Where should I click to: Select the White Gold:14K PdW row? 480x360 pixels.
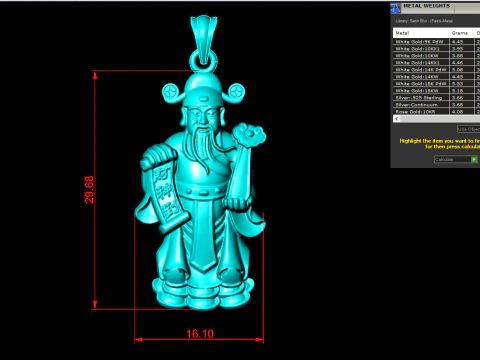point(437,70)
